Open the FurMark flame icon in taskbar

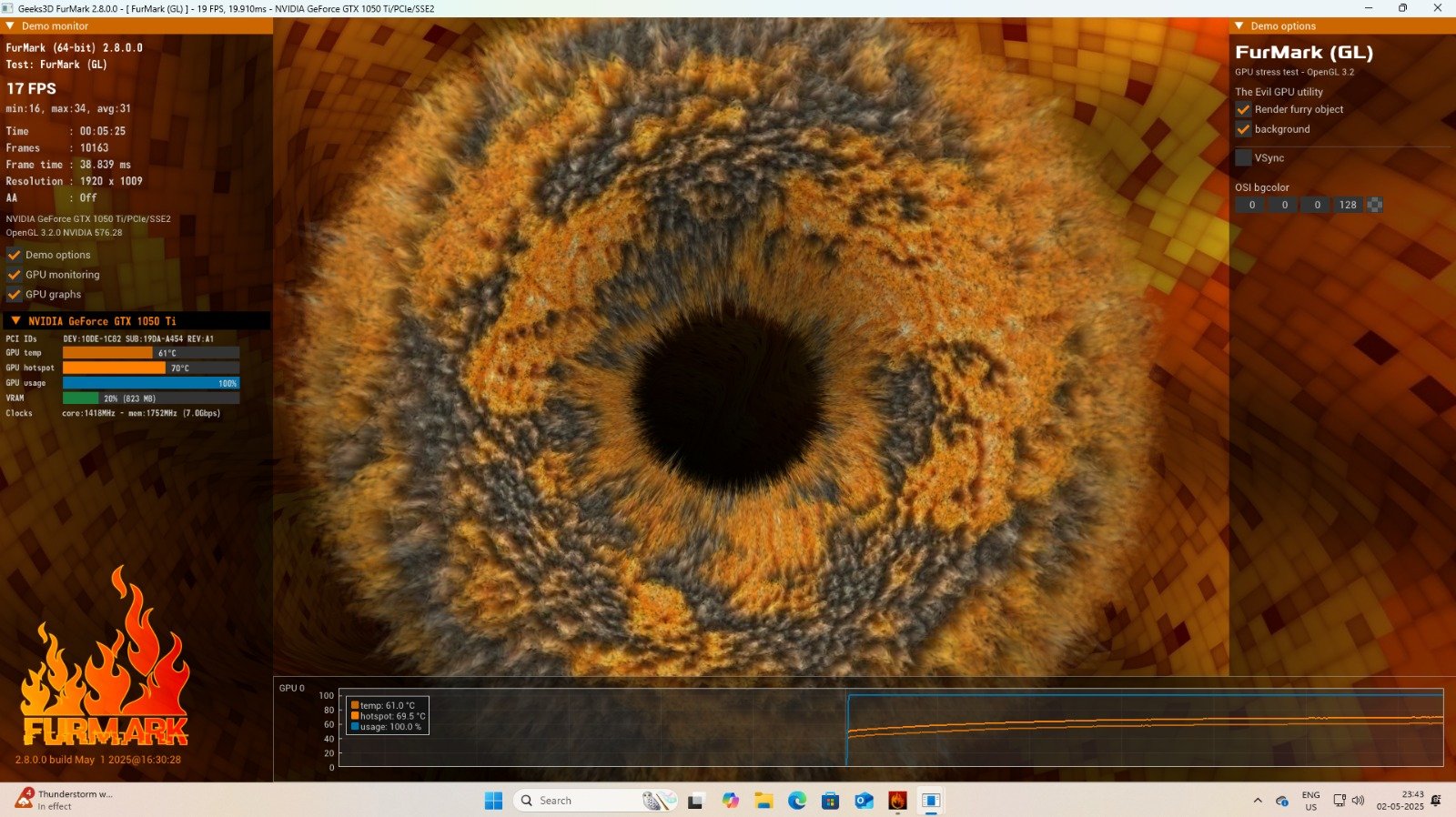pos(897,801)
